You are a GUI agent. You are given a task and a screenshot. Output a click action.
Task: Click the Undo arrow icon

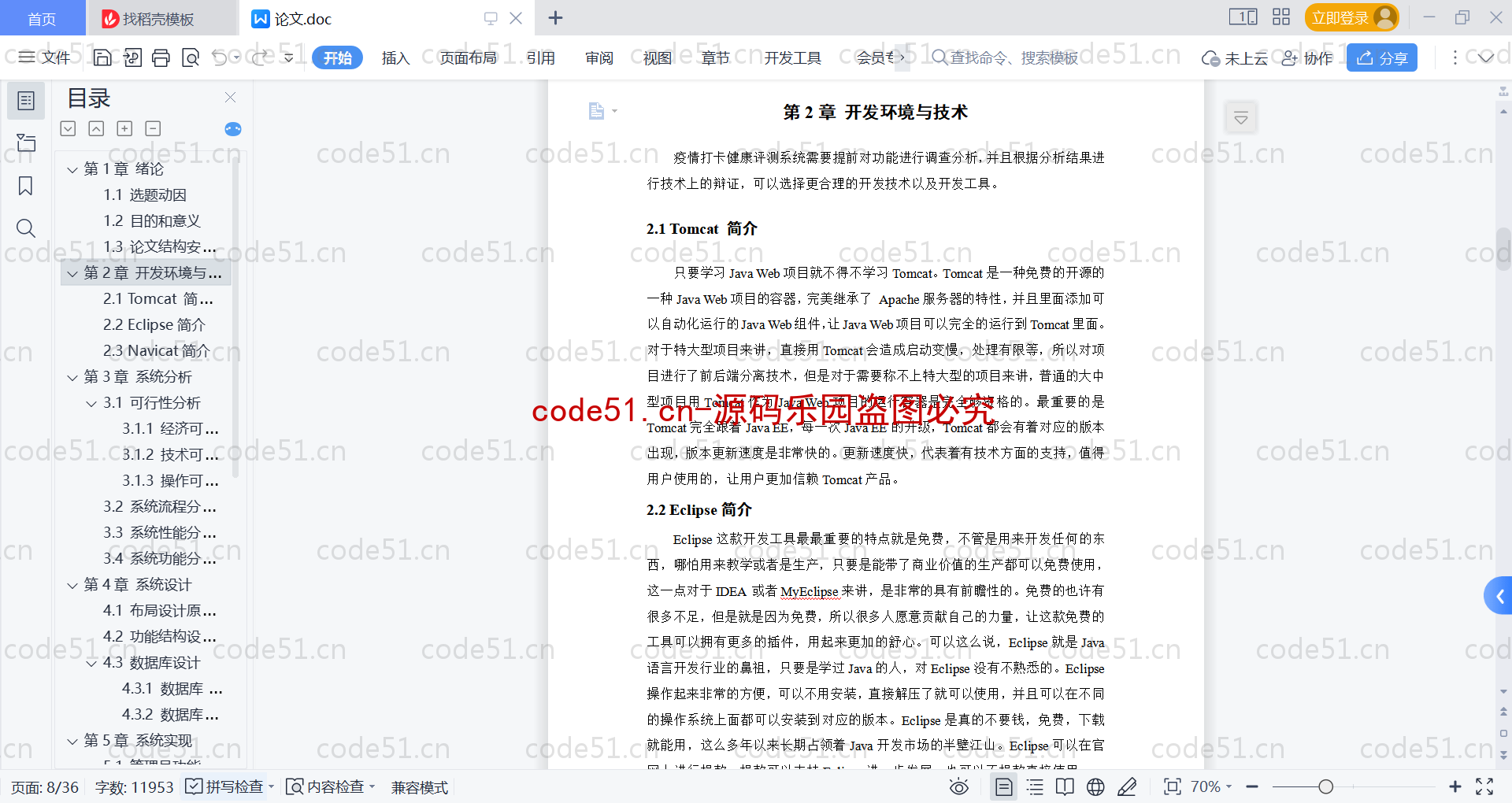coord(220,57)
